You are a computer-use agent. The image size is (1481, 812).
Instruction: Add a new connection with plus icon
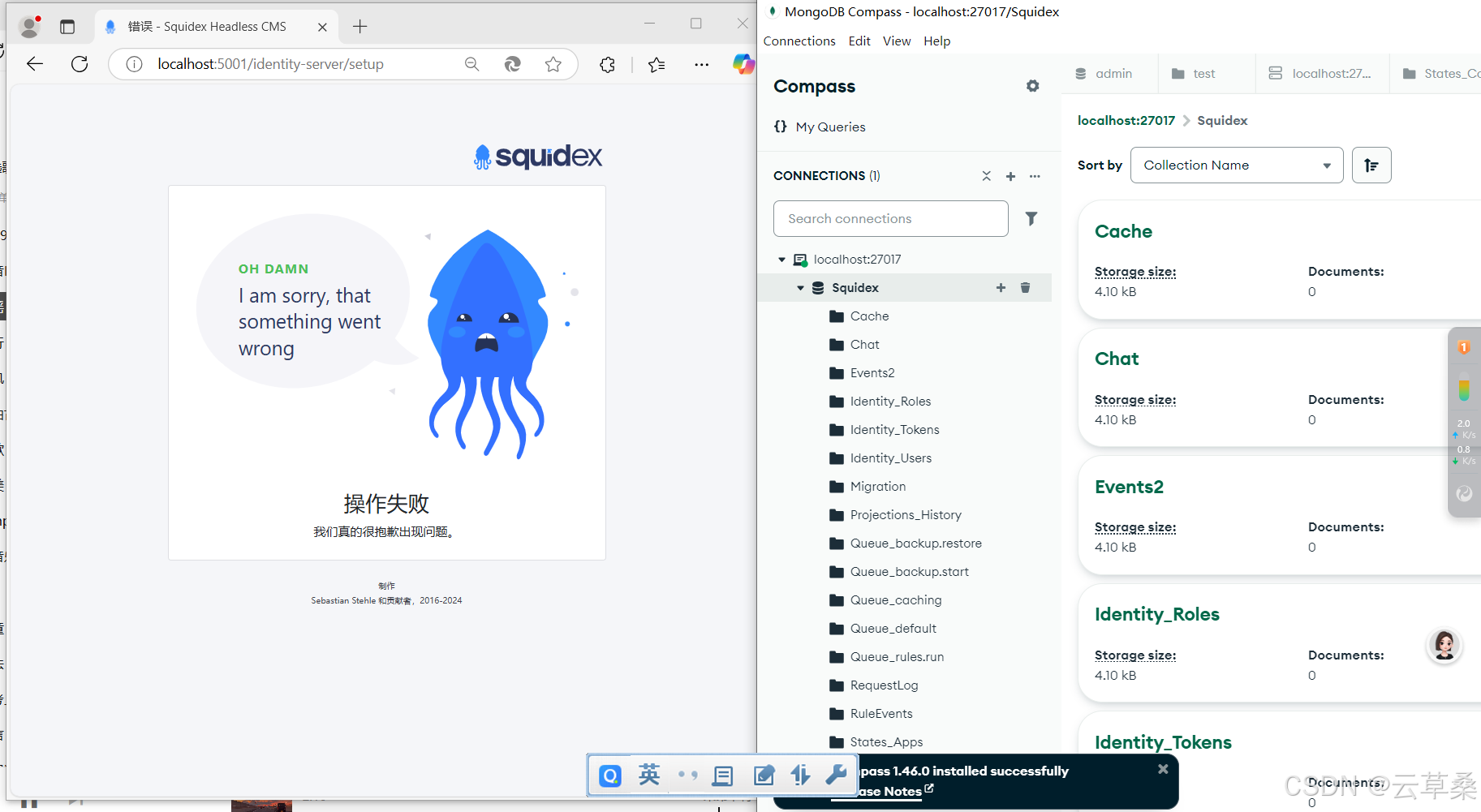coord(1010,176)
